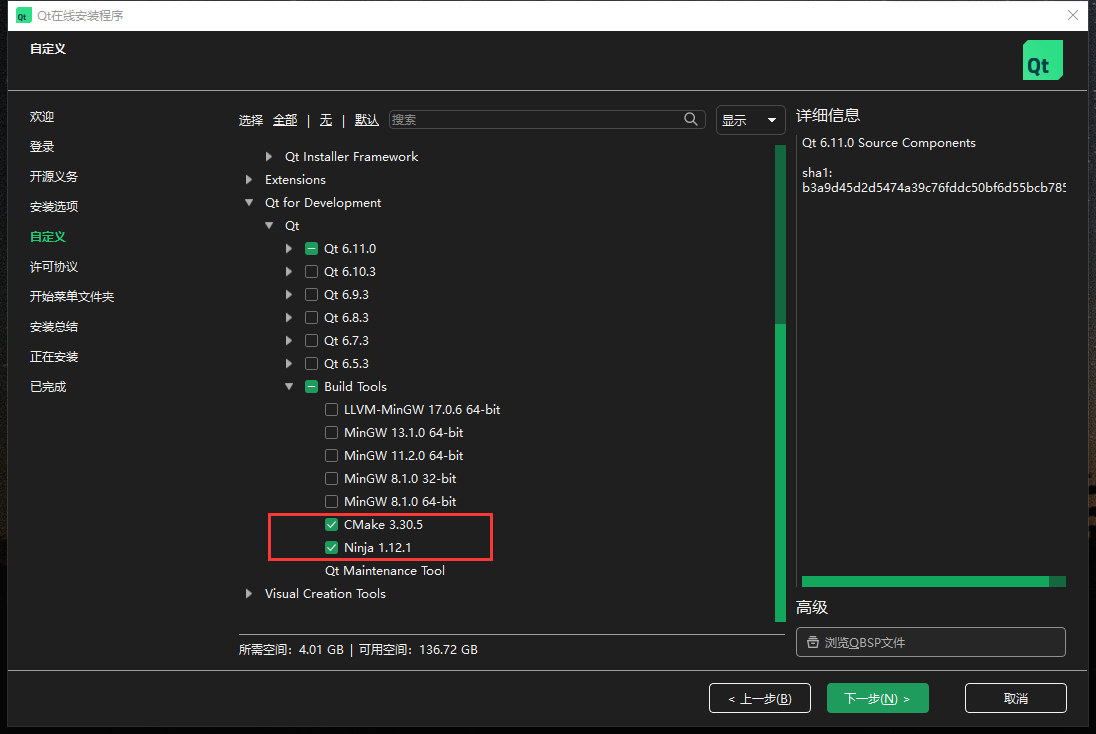The image size is (1096, 734).
Task: Go to the 安装总结 step in sidebar
Action: point(54,327)
